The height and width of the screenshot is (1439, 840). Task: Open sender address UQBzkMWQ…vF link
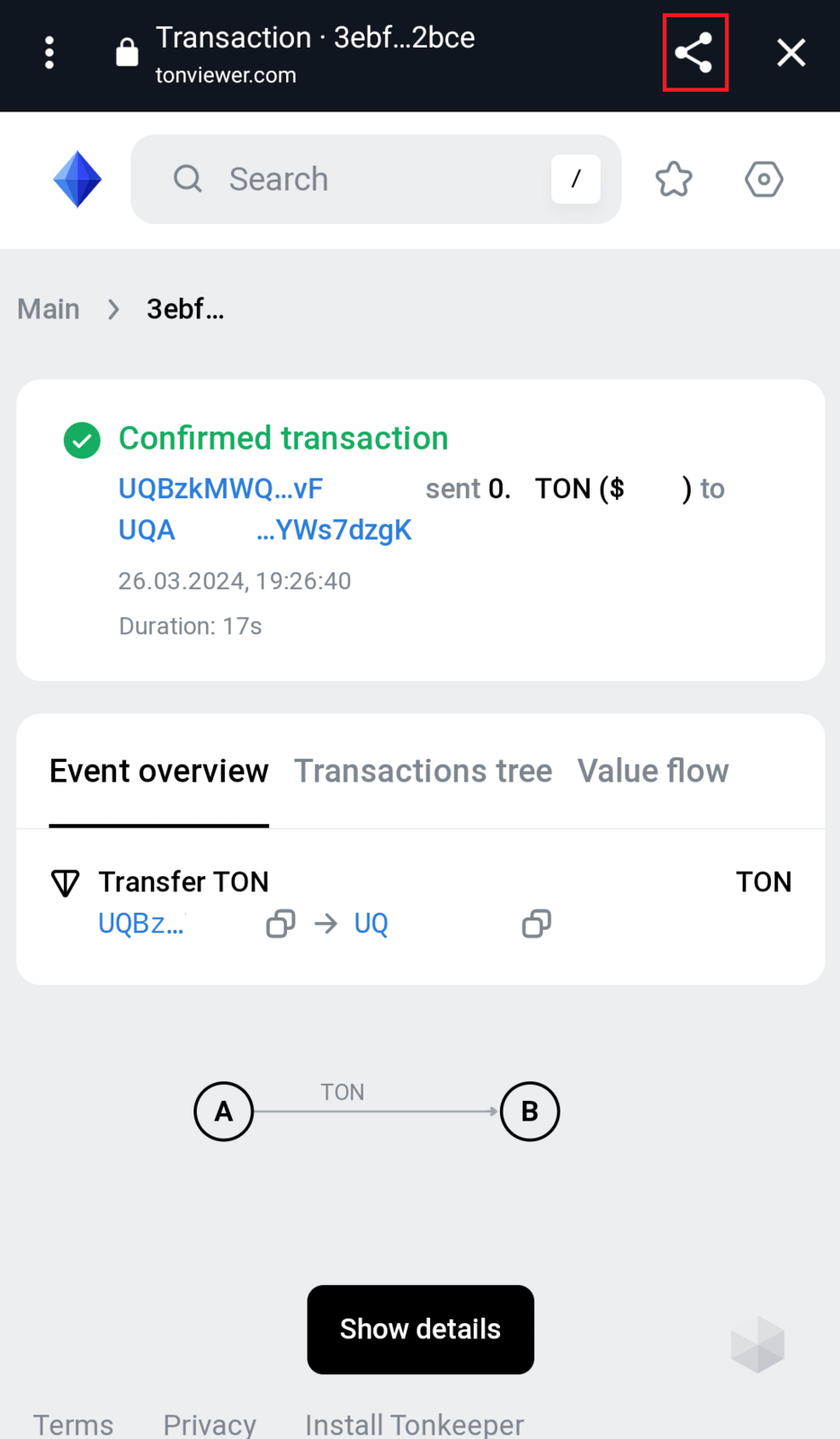[x=220, y=488]
